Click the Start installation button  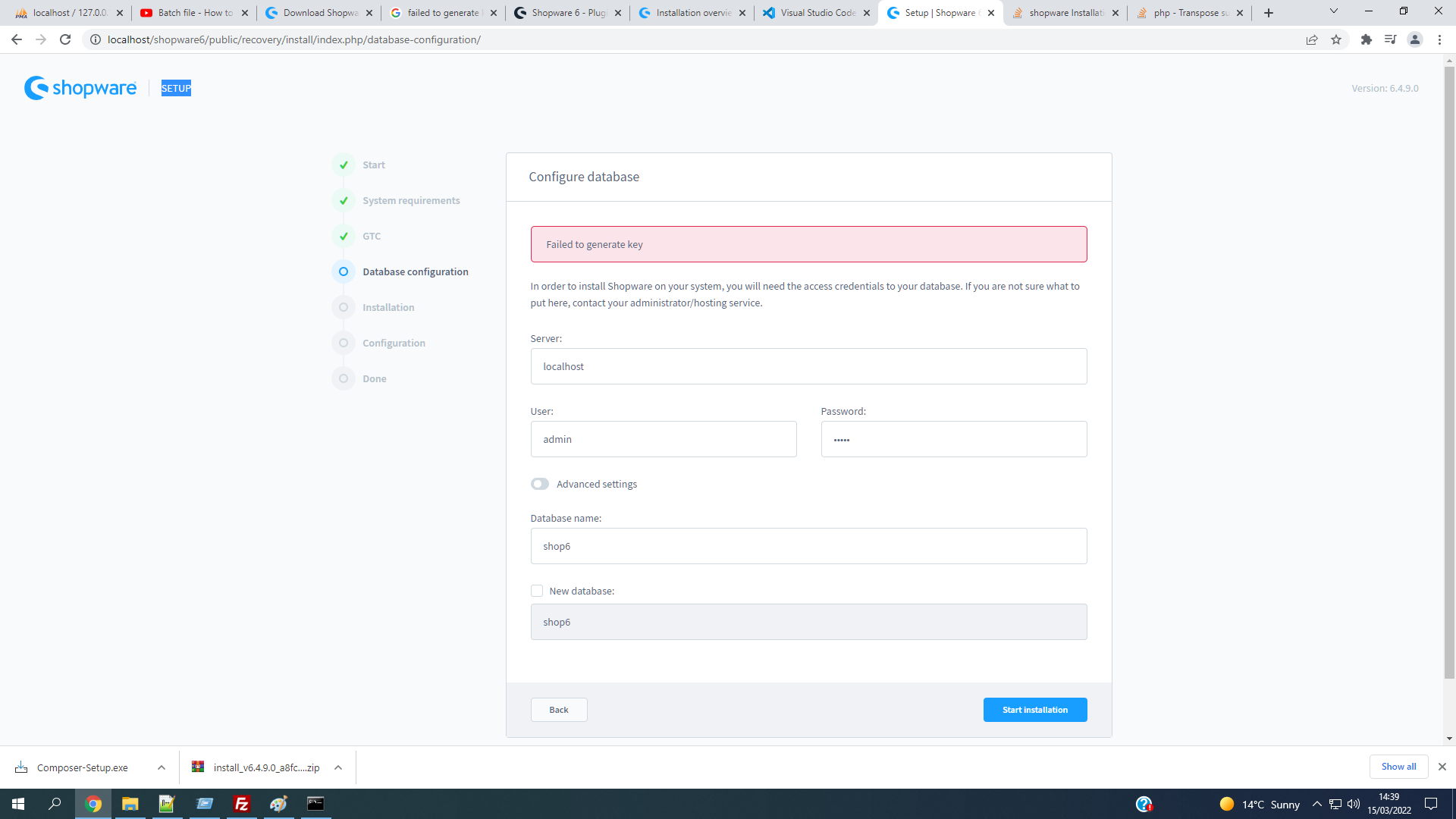point(1035,710)
